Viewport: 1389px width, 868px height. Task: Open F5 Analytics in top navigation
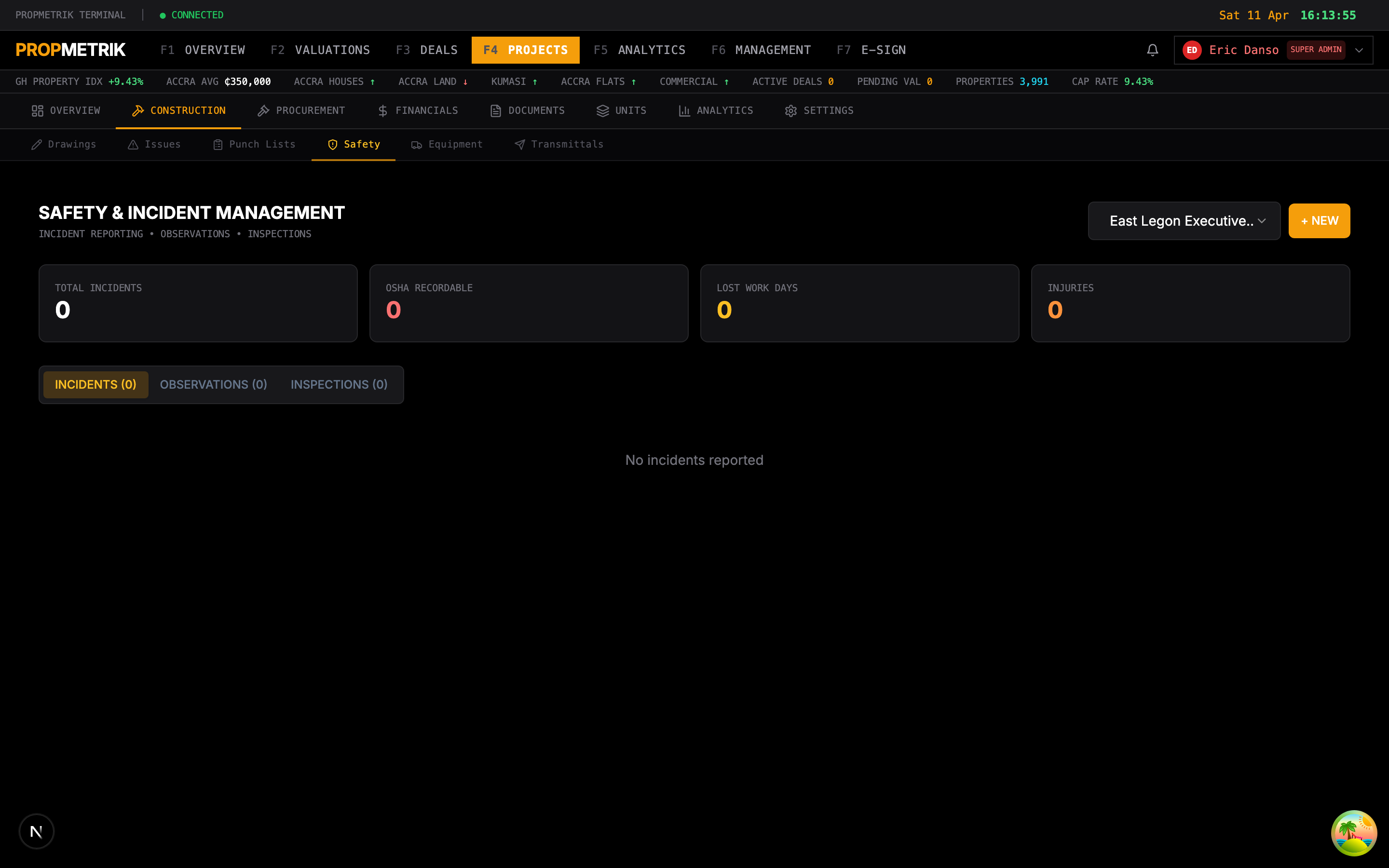640,50
